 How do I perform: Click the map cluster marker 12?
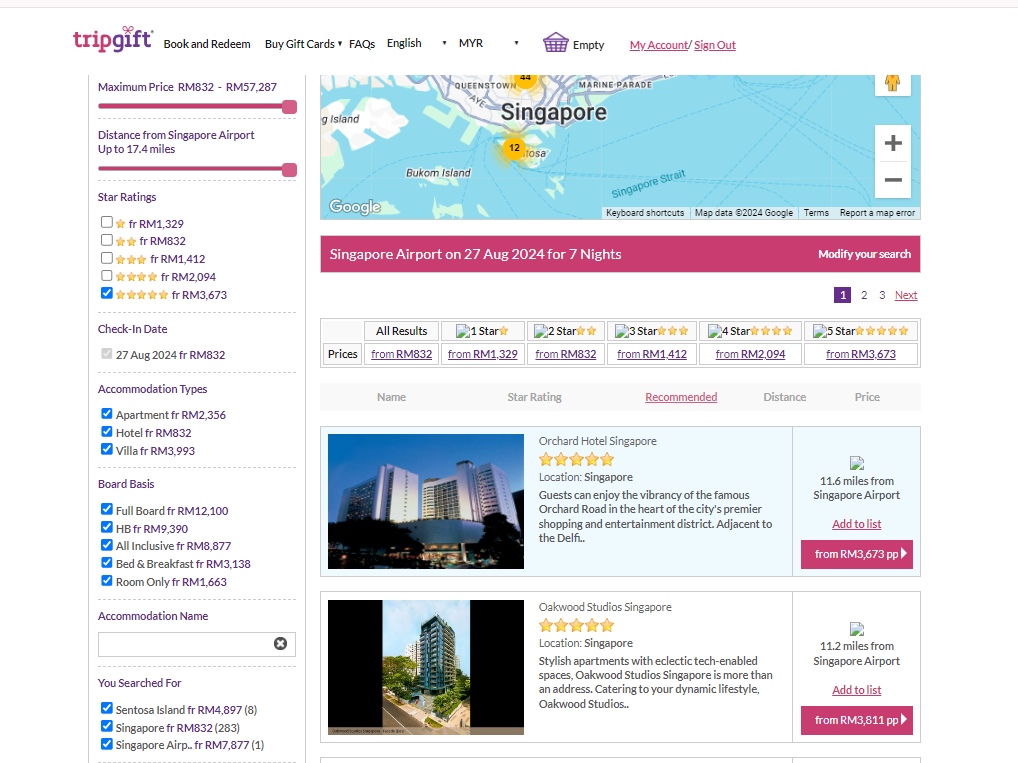pyautogui.click(x=514, y=148)
